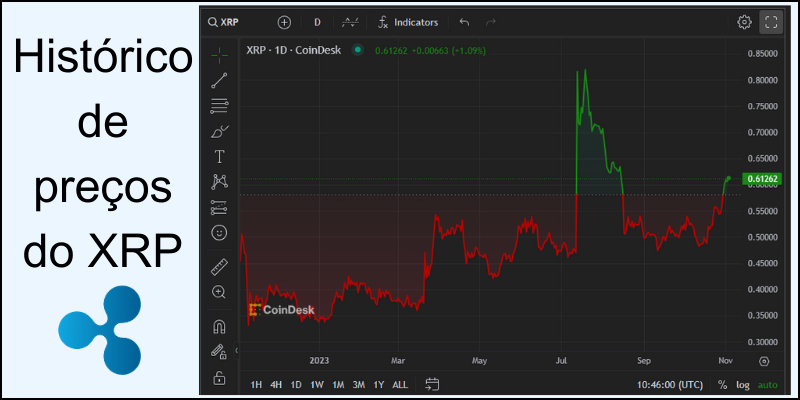Click the XRP · 1D · CoinDesk legend title
The height and width of the screenshot is (400, 800).
click(x=293, y=50)
